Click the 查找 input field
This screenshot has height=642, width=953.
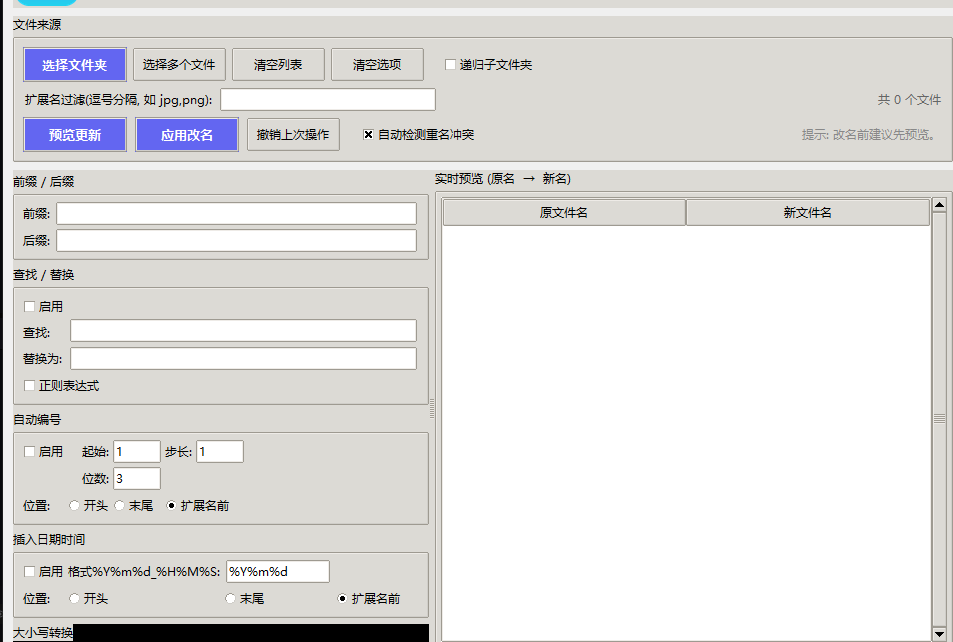click(x=243, y=331)
